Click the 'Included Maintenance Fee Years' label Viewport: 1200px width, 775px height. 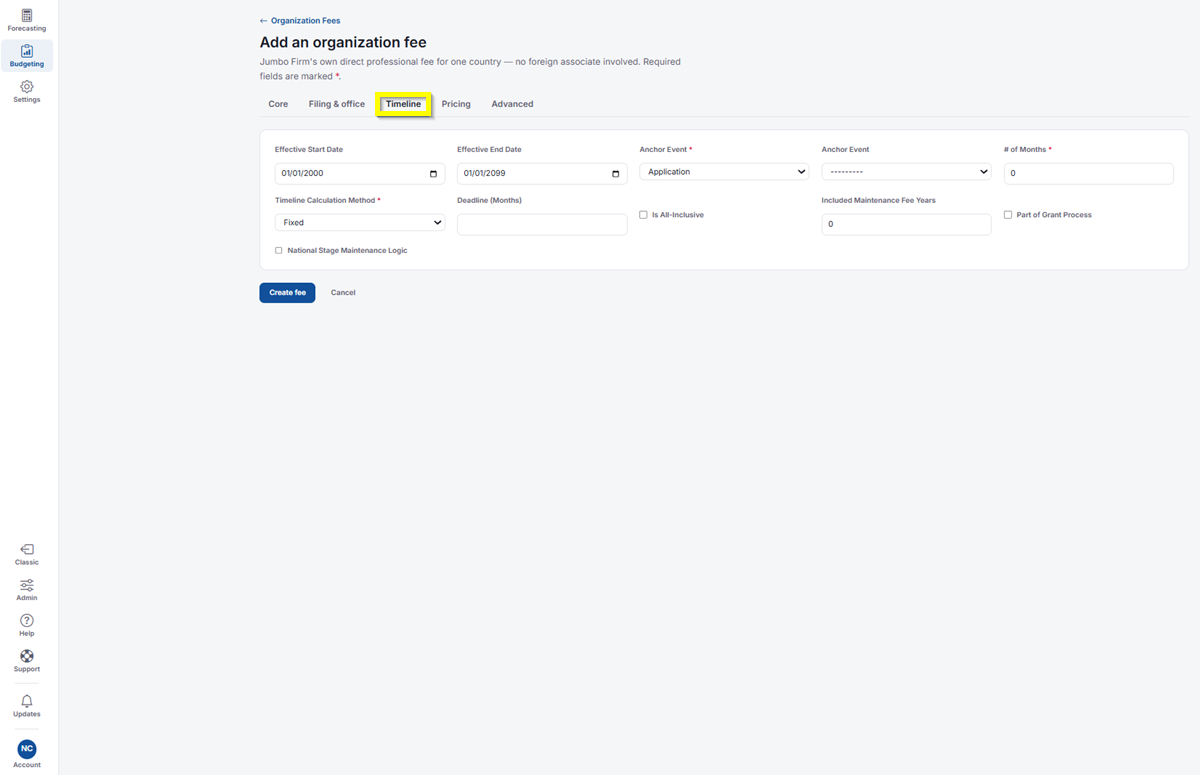click(x=879, y=201)
